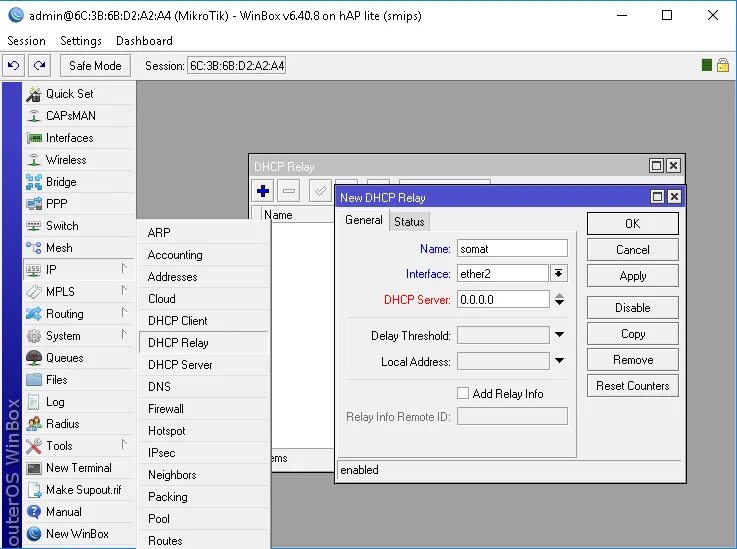This screenshot has height=549, width=737.
Task: Switch to the Status tab
Action: coord(409,221)
